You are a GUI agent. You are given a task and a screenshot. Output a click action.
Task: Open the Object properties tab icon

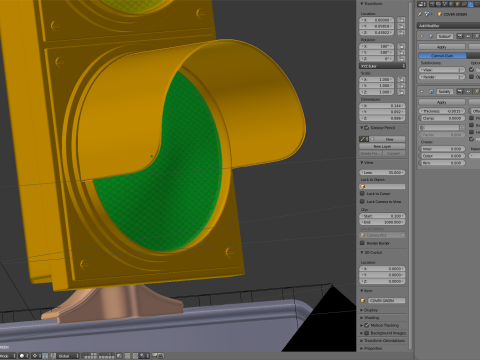tap(458, 4)
